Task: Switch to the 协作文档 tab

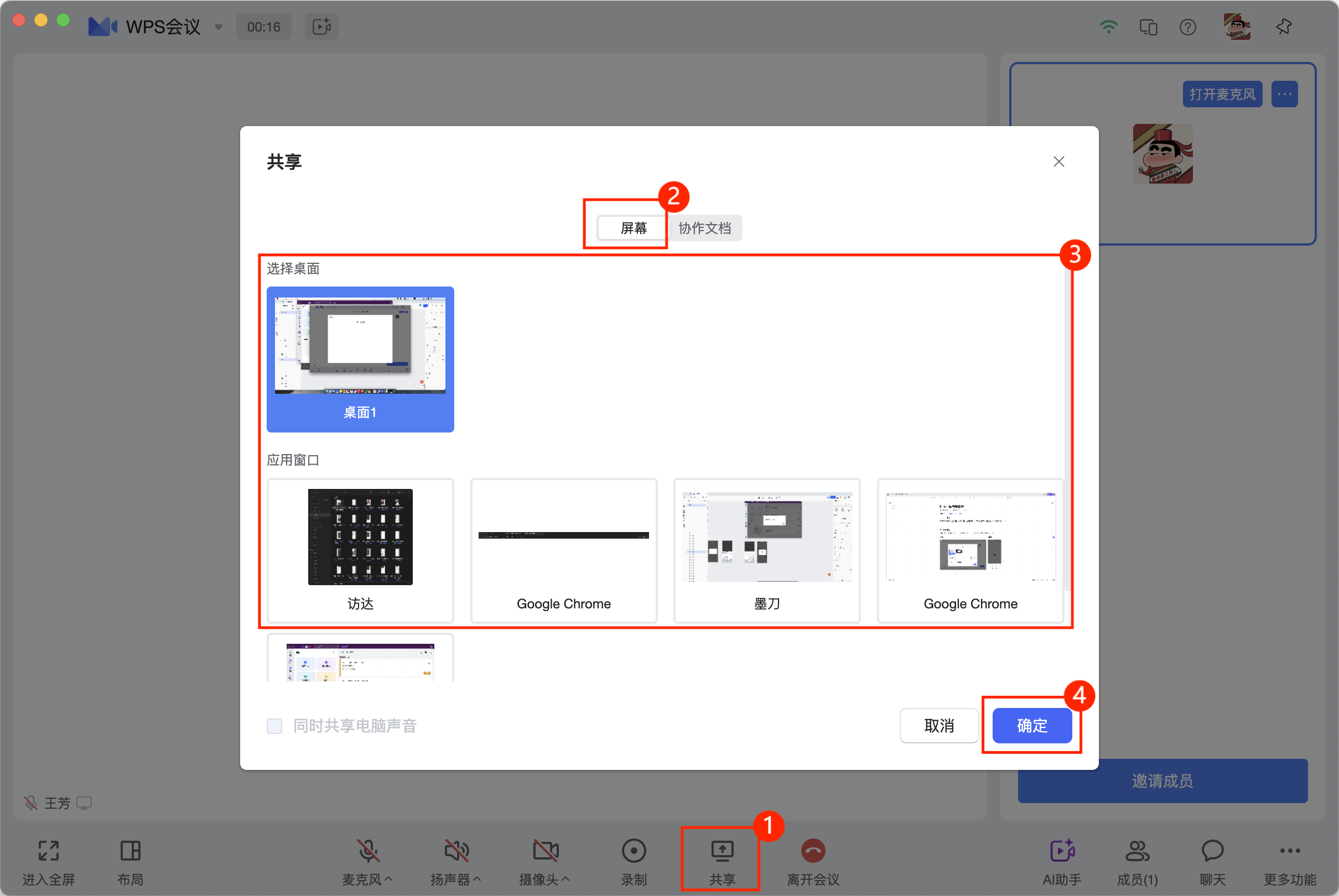Action: tap(704, 228)
